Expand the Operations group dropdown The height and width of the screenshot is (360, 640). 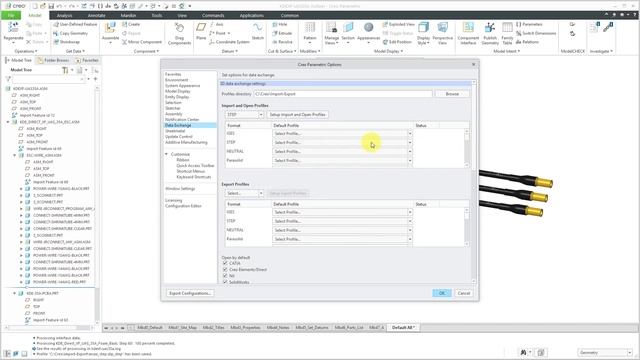pos(26,51)
